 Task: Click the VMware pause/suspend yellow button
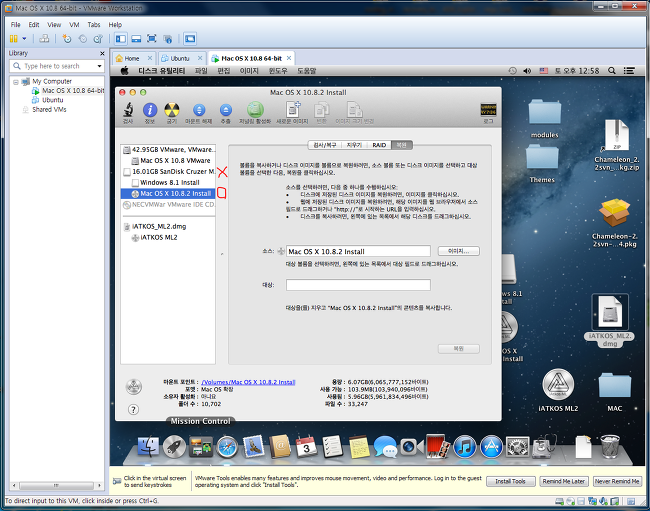(14, 39)
